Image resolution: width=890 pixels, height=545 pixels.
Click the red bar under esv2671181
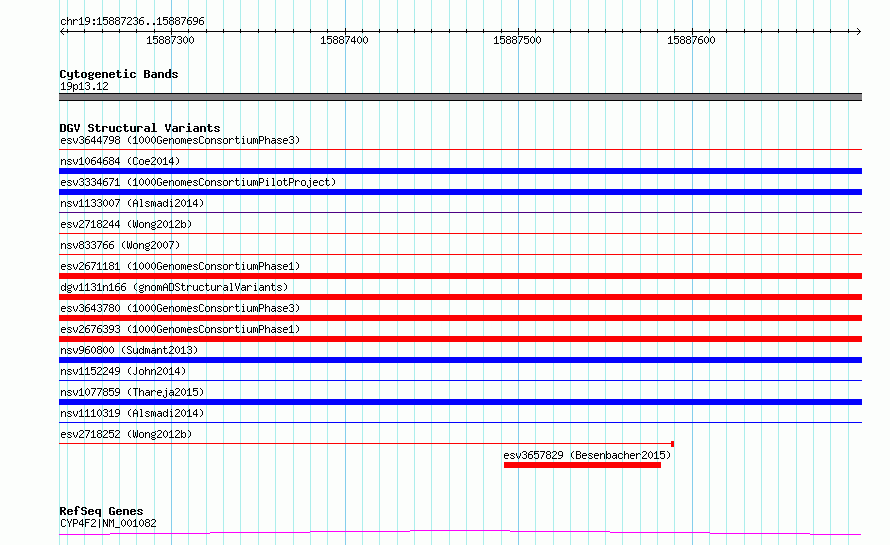coord(460,276)
